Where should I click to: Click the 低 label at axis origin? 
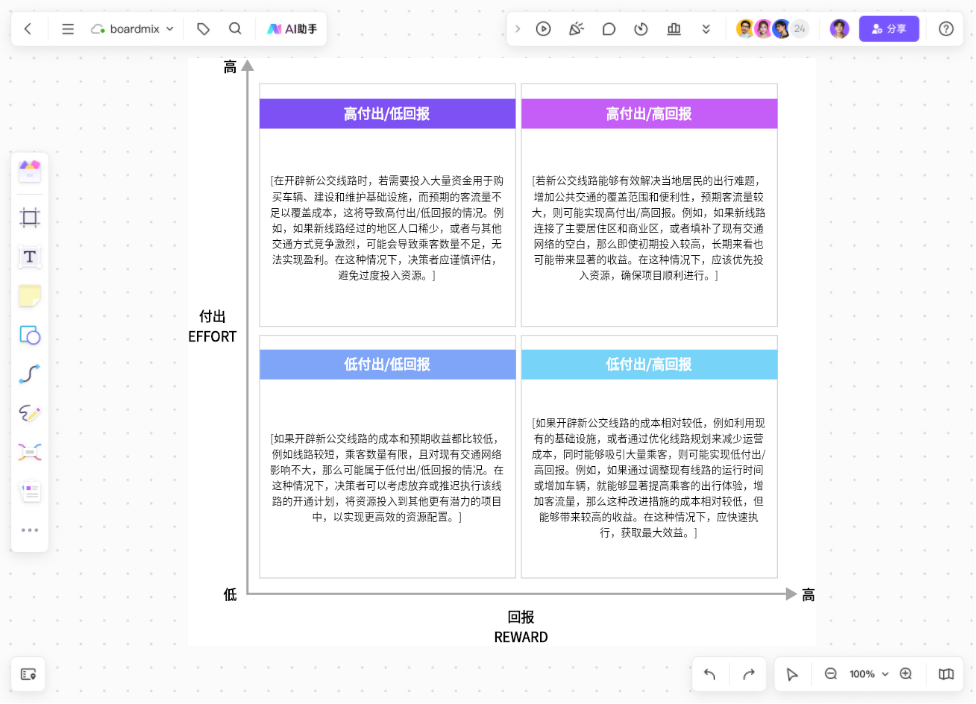pos(230,595)
